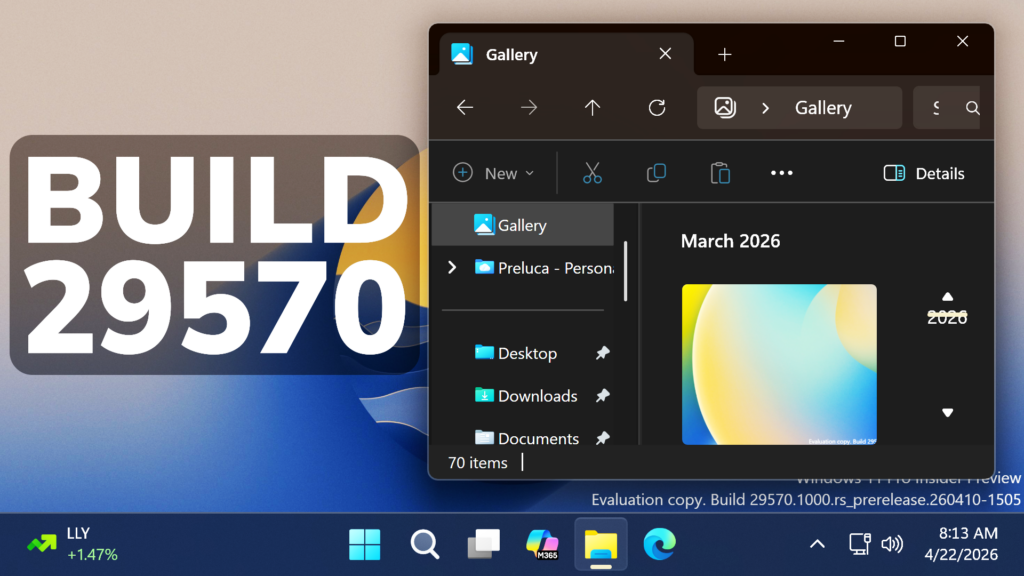Click the timeline scroll up arrow
The width and height of the screenshot is (1024, 576).
click(x=948, y=296)
